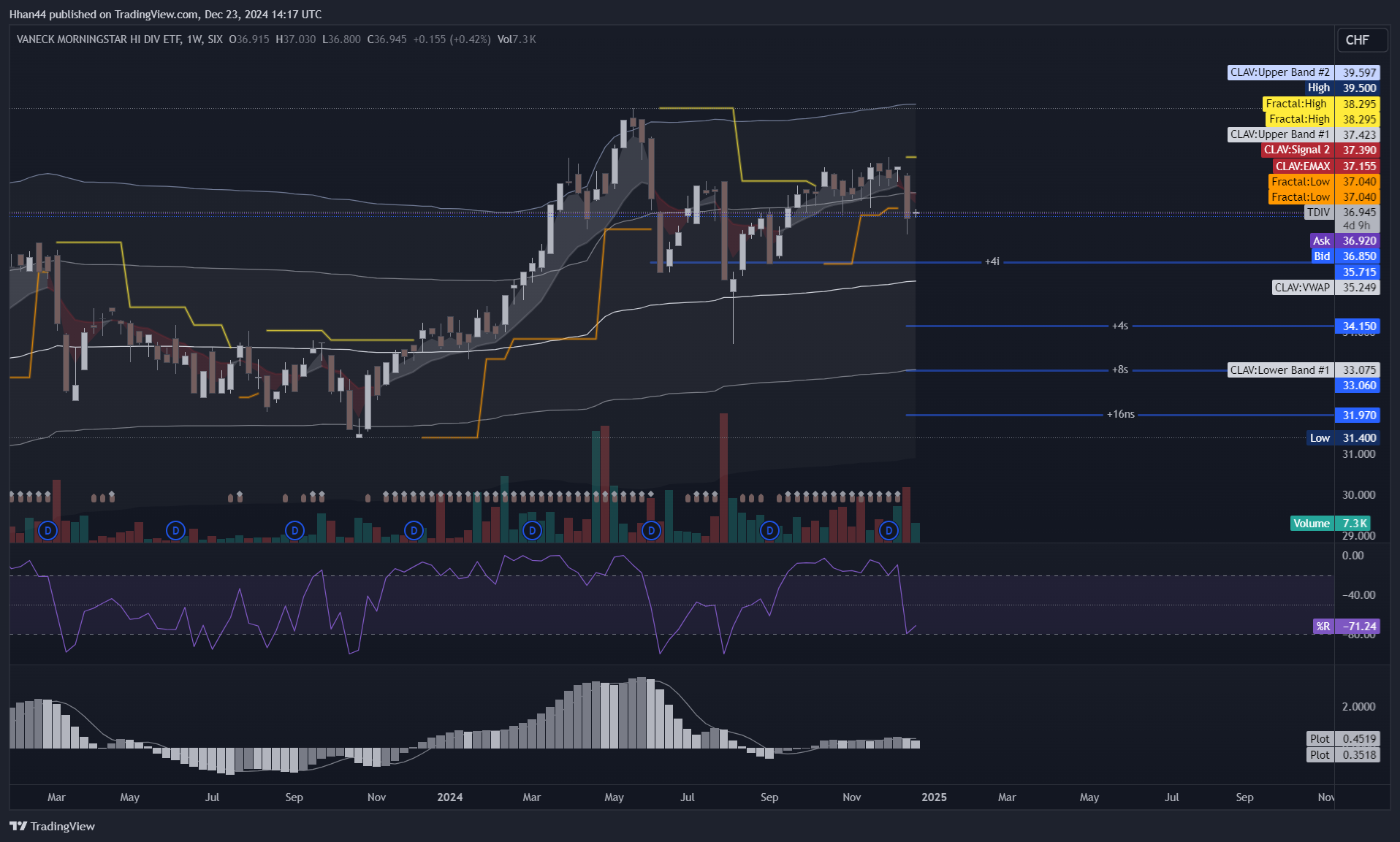Click the dividend D marker near June 2023
Image resolution: width=1400 pixels, height=842 pixels.
tap(175, 531)
